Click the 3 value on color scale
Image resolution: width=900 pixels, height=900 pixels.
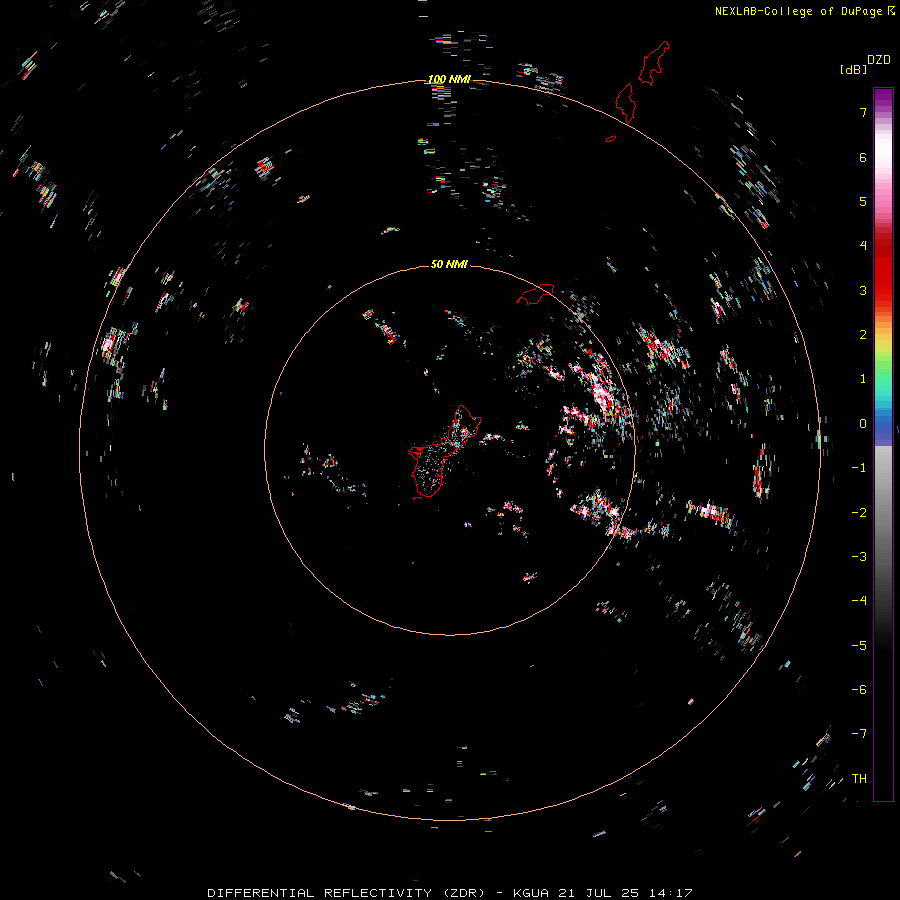pyautogui.click(x=863, y=290)
